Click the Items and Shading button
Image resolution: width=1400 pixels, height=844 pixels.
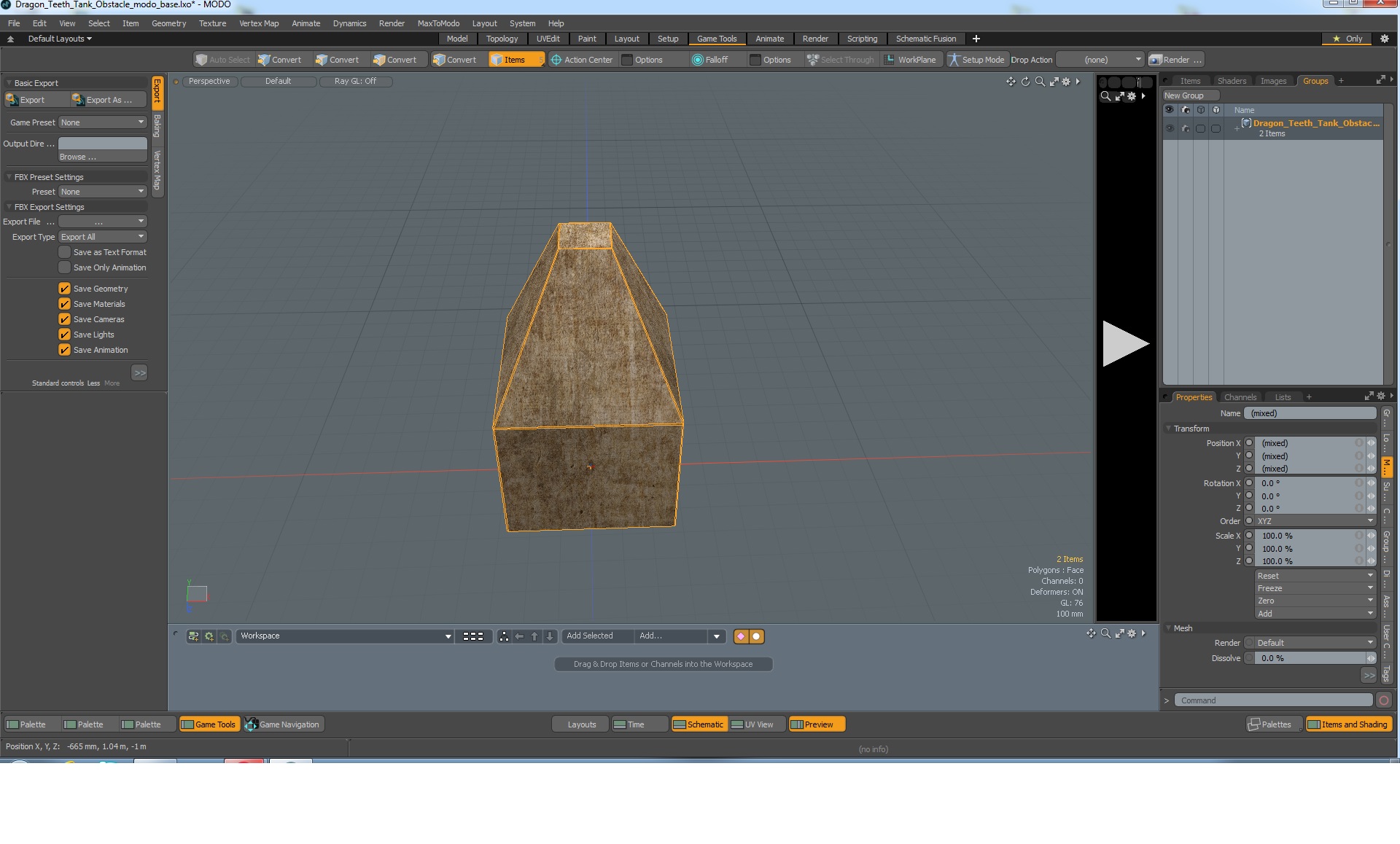coord(1348,724)
